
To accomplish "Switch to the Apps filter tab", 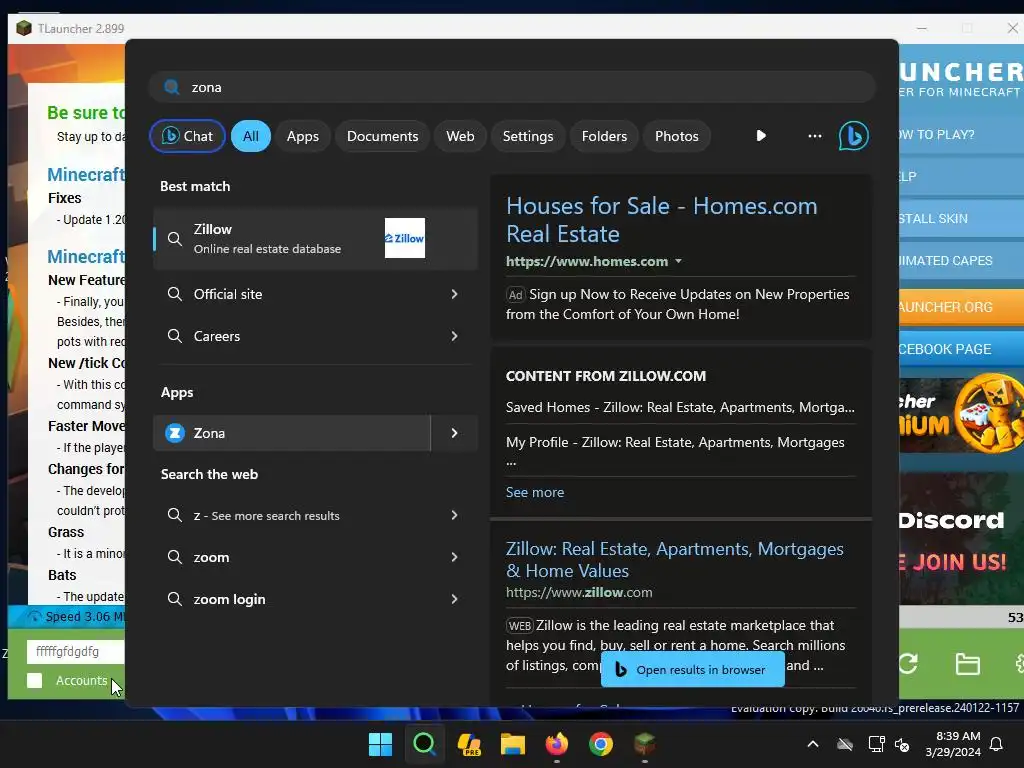I will point(302,136).
